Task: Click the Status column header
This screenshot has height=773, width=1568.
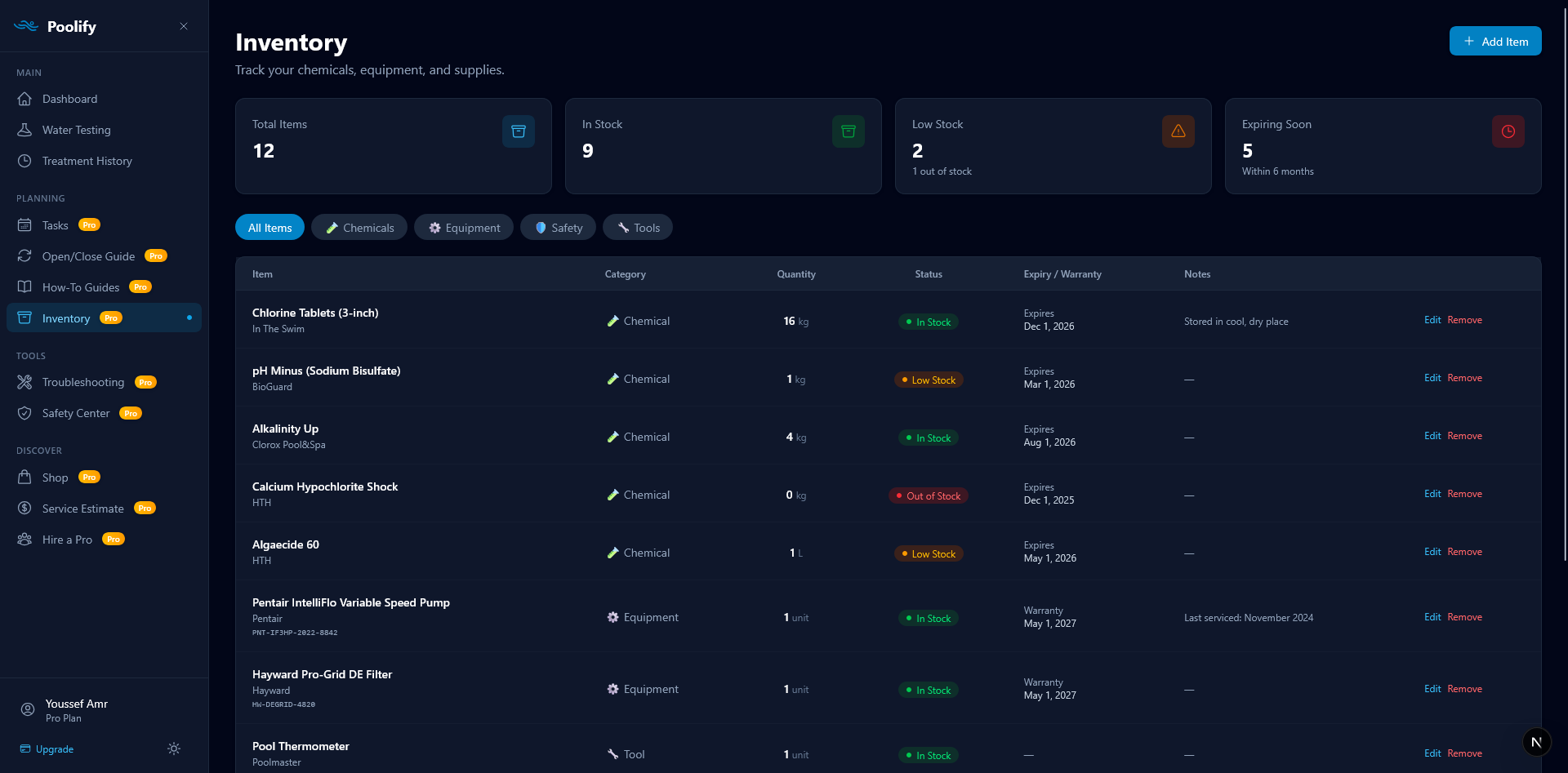Action: tap(929, 274)
